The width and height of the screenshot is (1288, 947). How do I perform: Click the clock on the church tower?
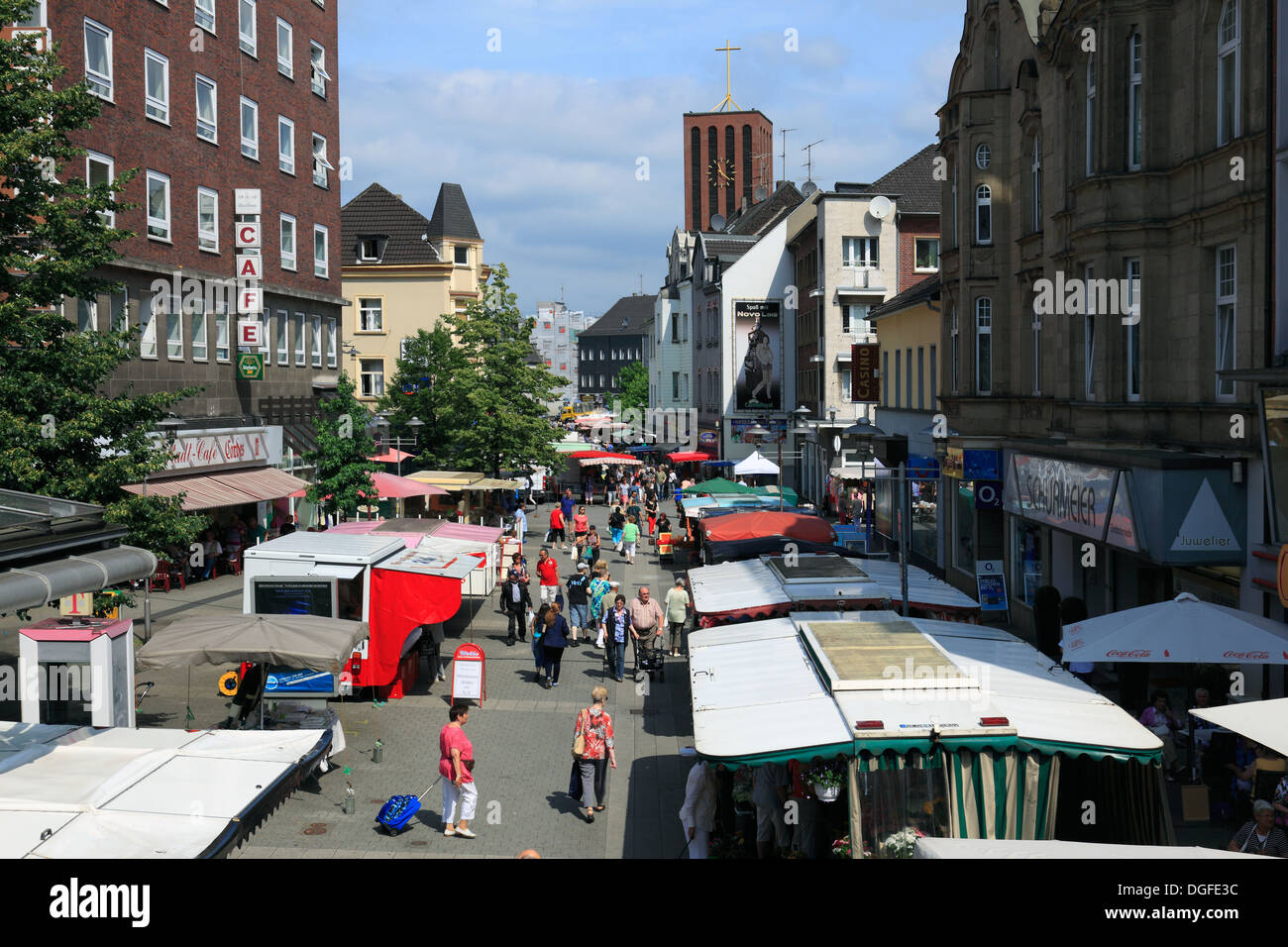pyautogui.click(x=722, y=171)
